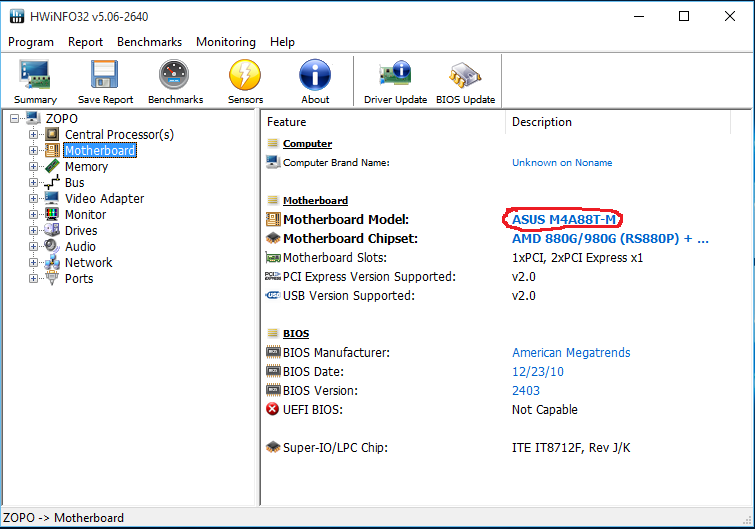The width and height of the screenshot is (755, 529).
Task: Click the BIOS date 12/23/10 link
Action: click(x=537, y=372)
